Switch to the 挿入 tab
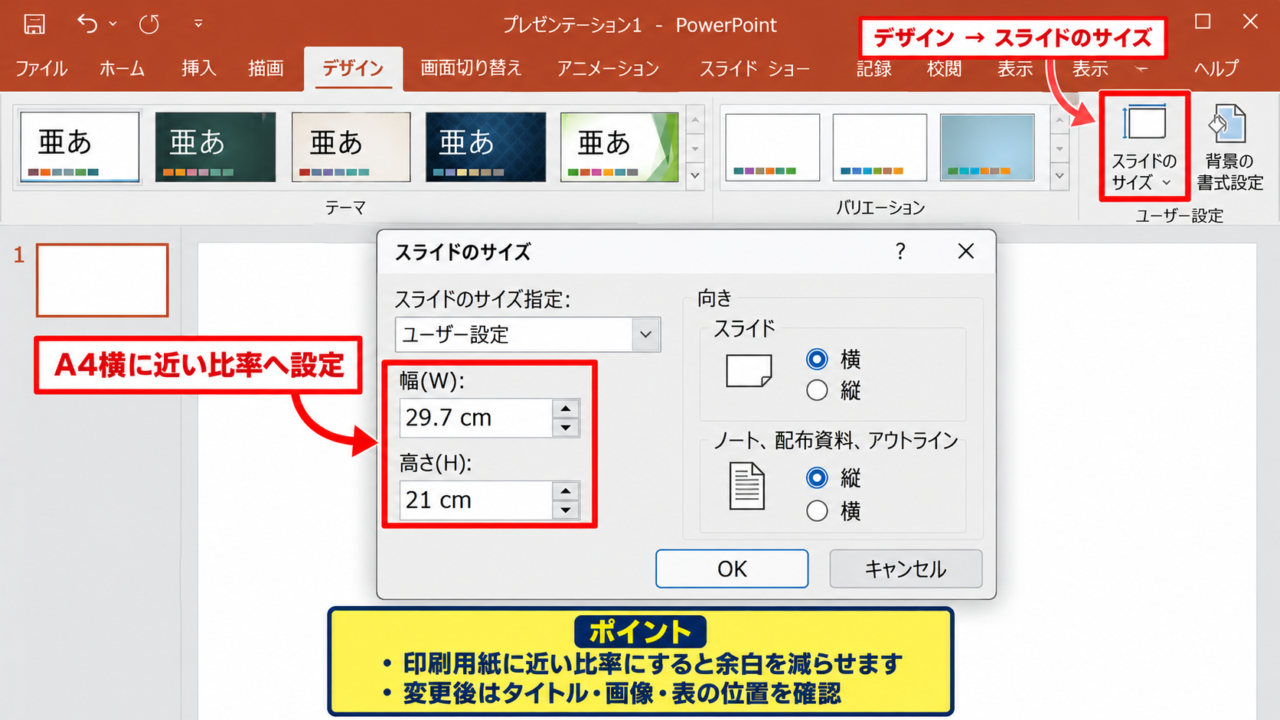Viewport: 1280px width, 720px height. pyautogui.click(x=199, y=68)
